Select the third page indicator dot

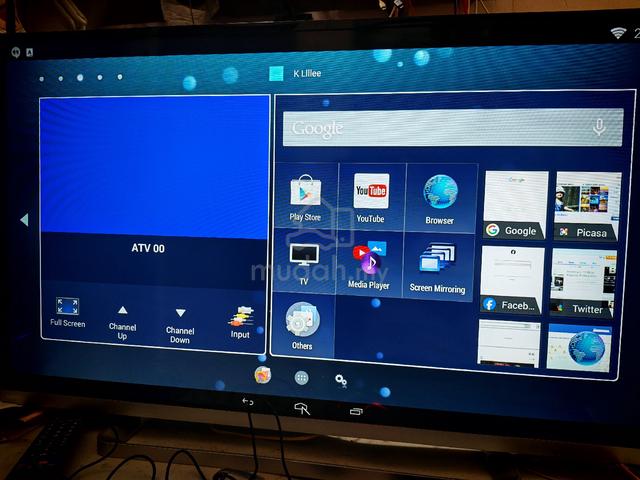[x=80, y=78]
